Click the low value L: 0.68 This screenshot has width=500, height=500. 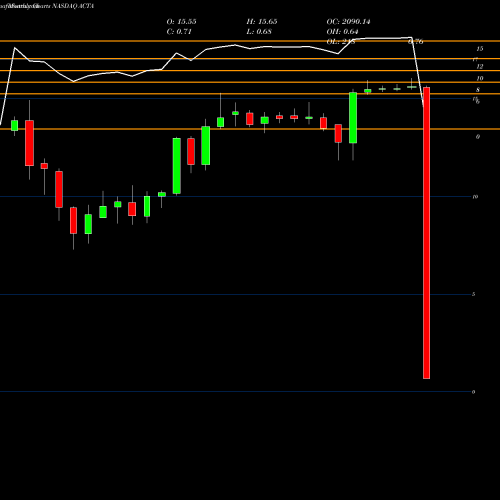(x=259, y=32)
